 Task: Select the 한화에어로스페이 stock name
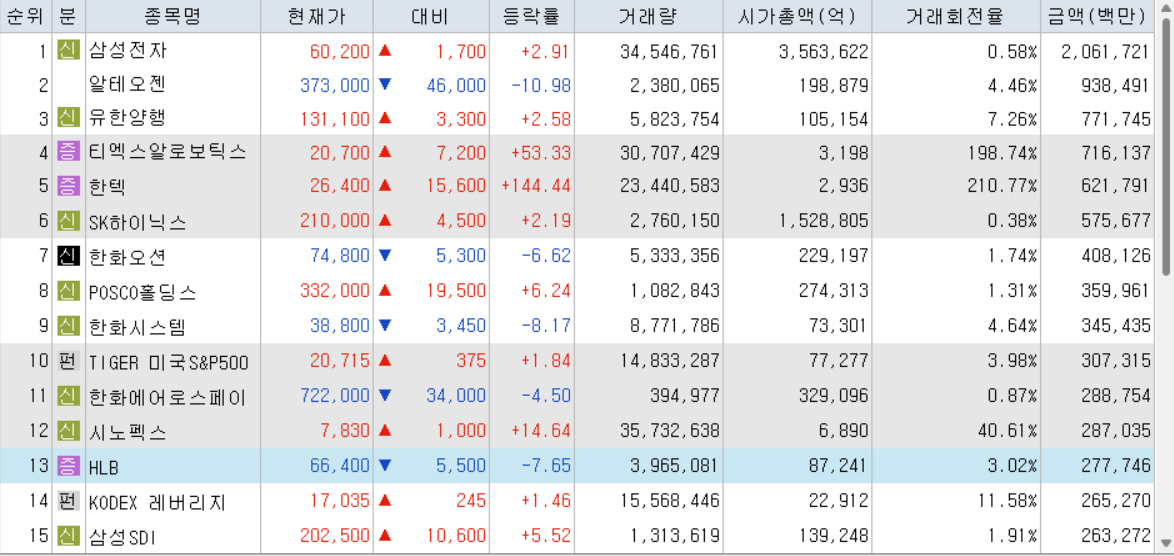click(x=167, y=396)
